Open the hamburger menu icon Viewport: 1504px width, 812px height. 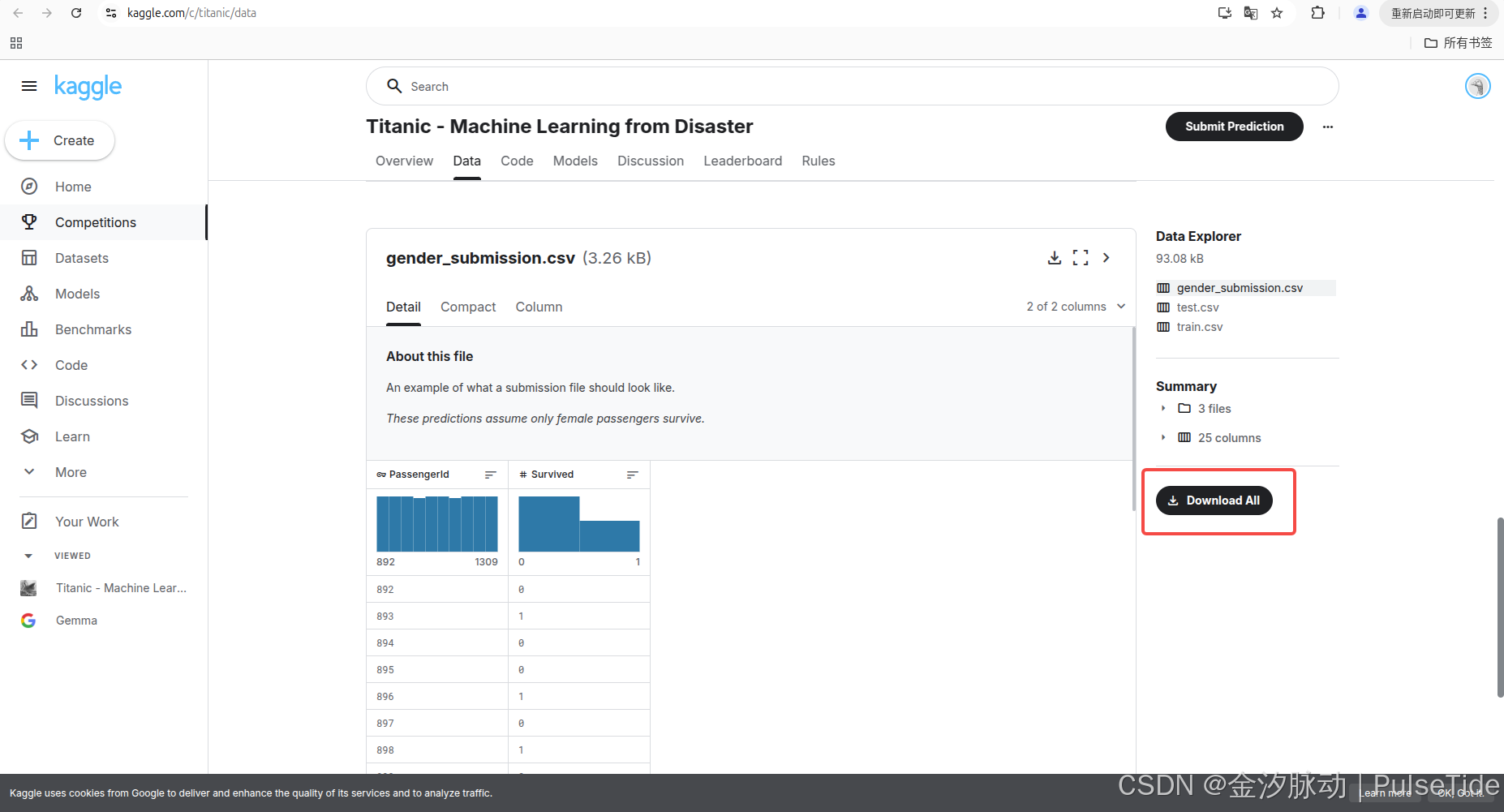click(x=29, y=86)
